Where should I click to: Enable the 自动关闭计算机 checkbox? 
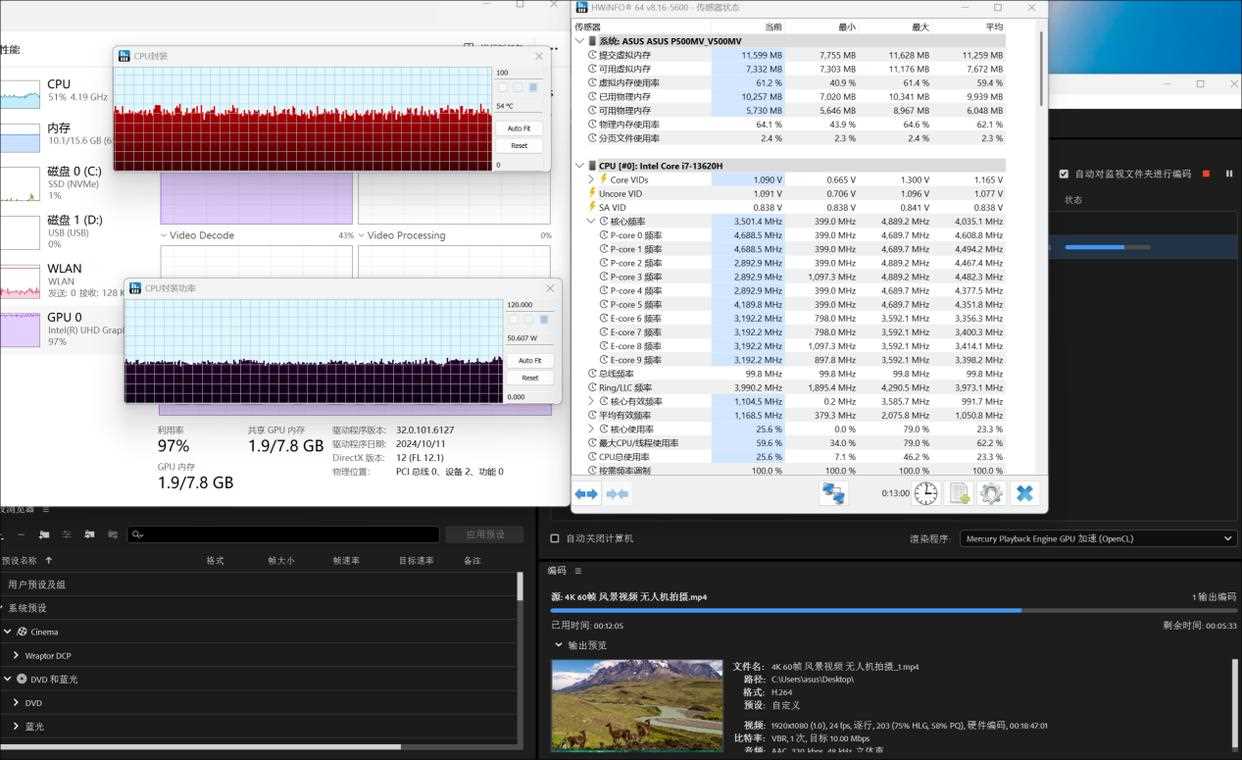555,538
